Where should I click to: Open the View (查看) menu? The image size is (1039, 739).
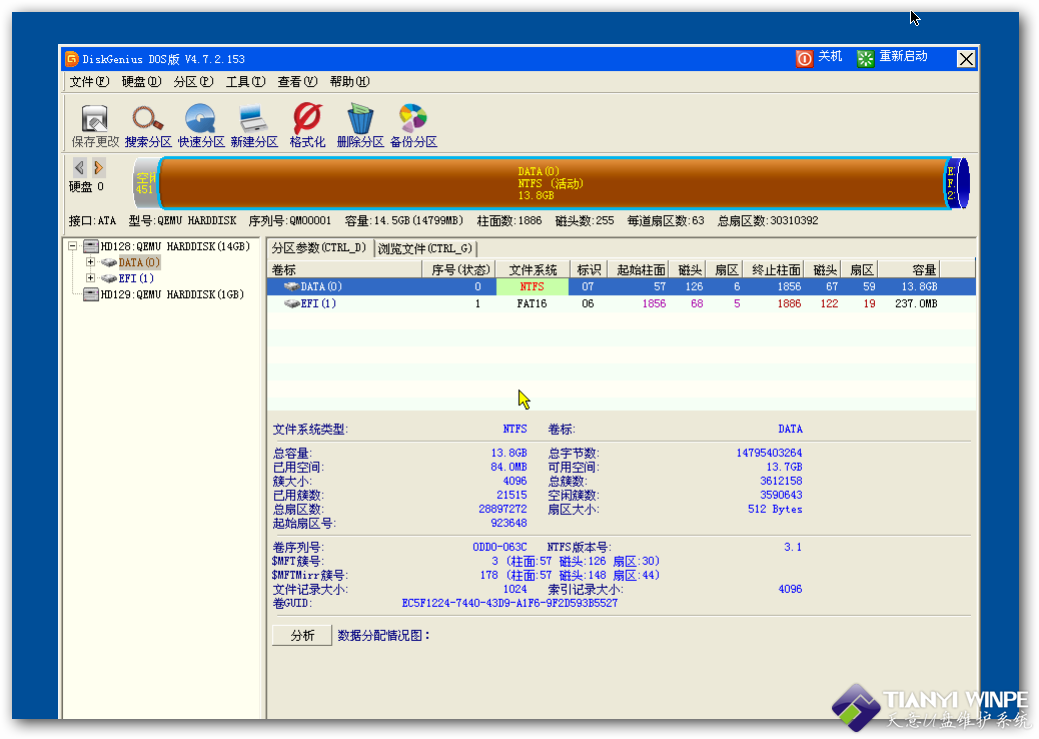pos(297,82)
